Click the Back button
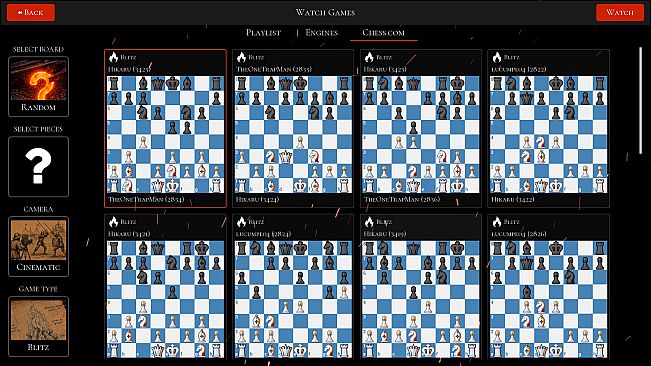The width and height of the screenshot is (651, 366). click(x=31, y=12)
